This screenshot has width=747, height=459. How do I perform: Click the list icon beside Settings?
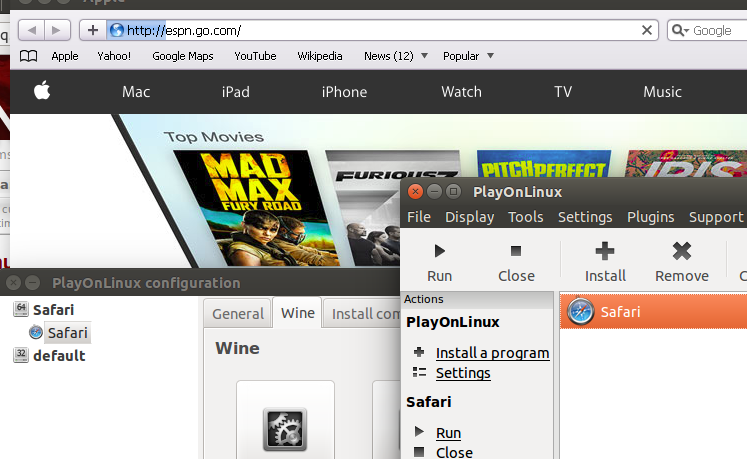point(419,372)
